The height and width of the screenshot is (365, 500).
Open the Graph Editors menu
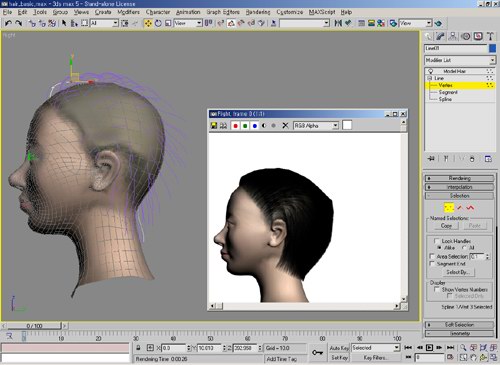(223, 12)
